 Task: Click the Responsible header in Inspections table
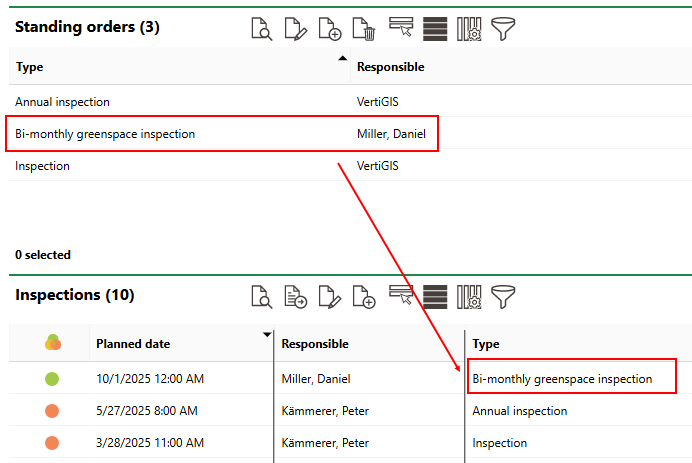(x=315, y=344)
